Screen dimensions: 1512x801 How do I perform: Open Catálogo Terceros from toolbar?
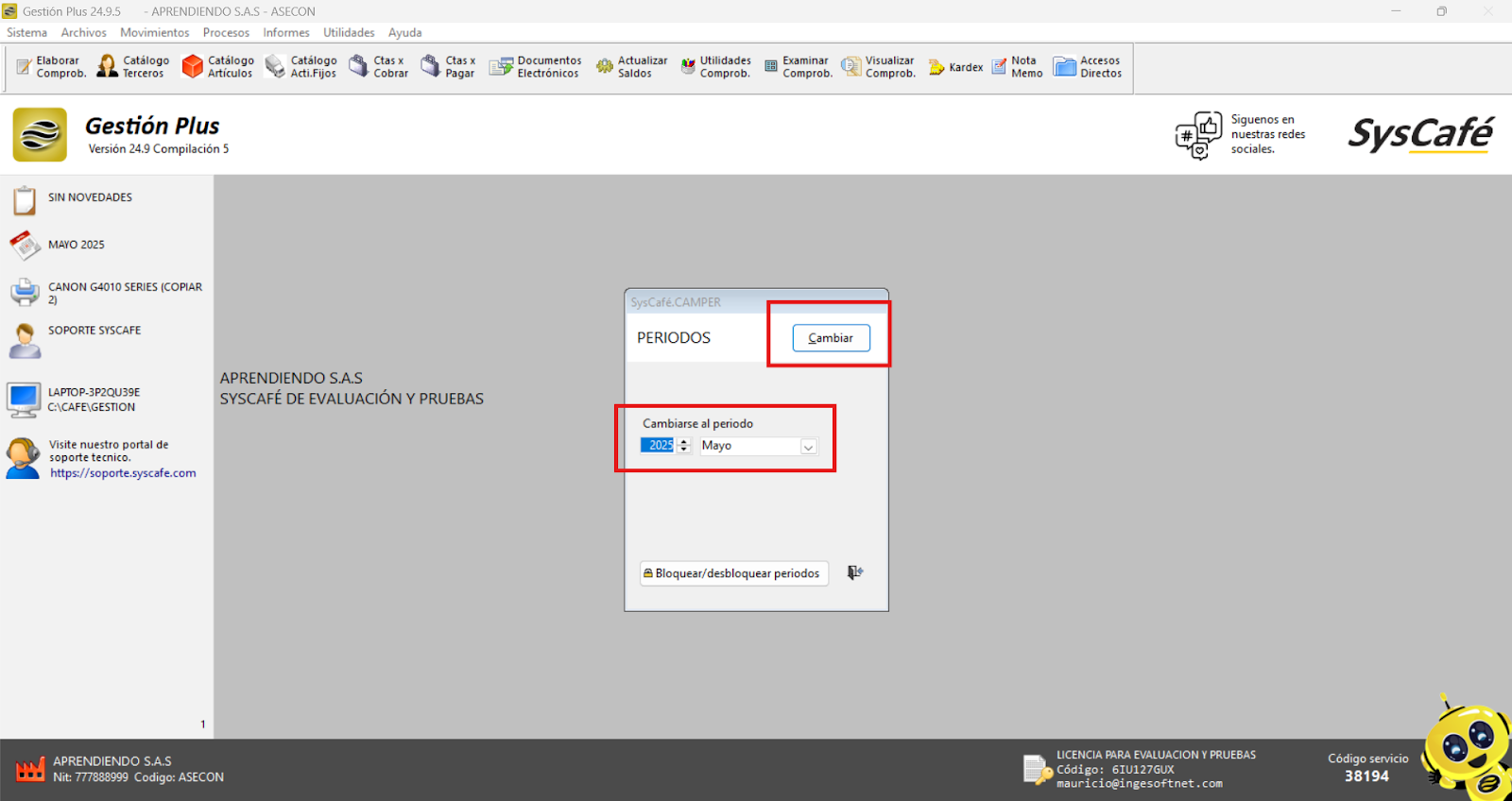pos(108,67)
